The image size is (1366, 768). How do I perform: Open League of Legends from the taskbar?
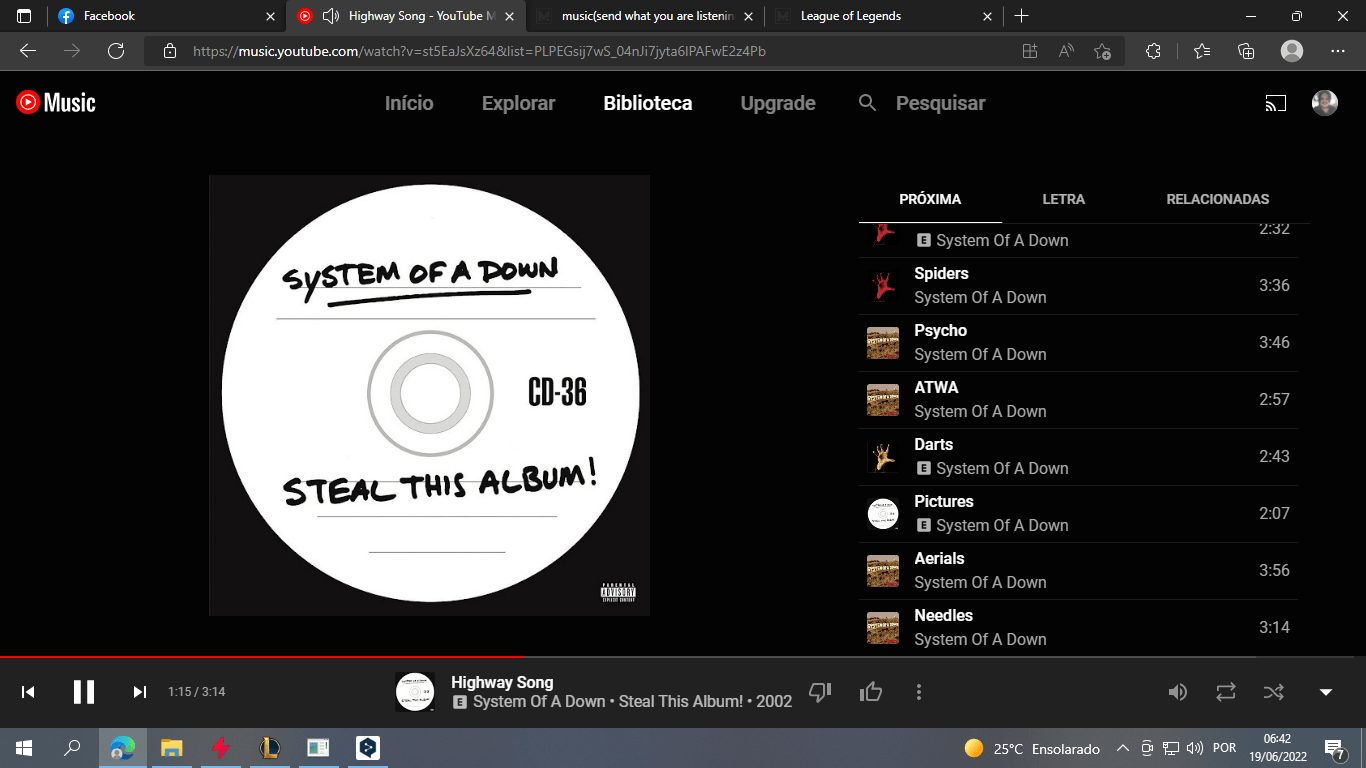pos(270,748)
